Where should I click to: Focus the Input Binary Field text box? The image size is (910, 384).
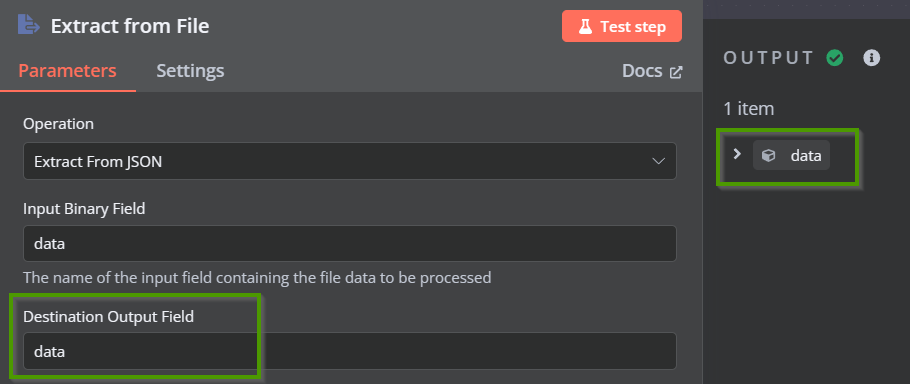point(349,244)
